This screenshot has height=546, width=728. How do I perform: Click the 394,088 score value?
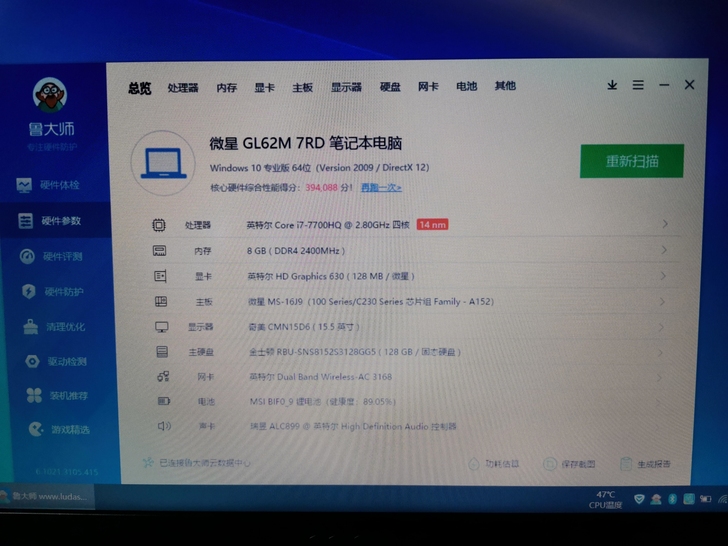coord(321,188)
